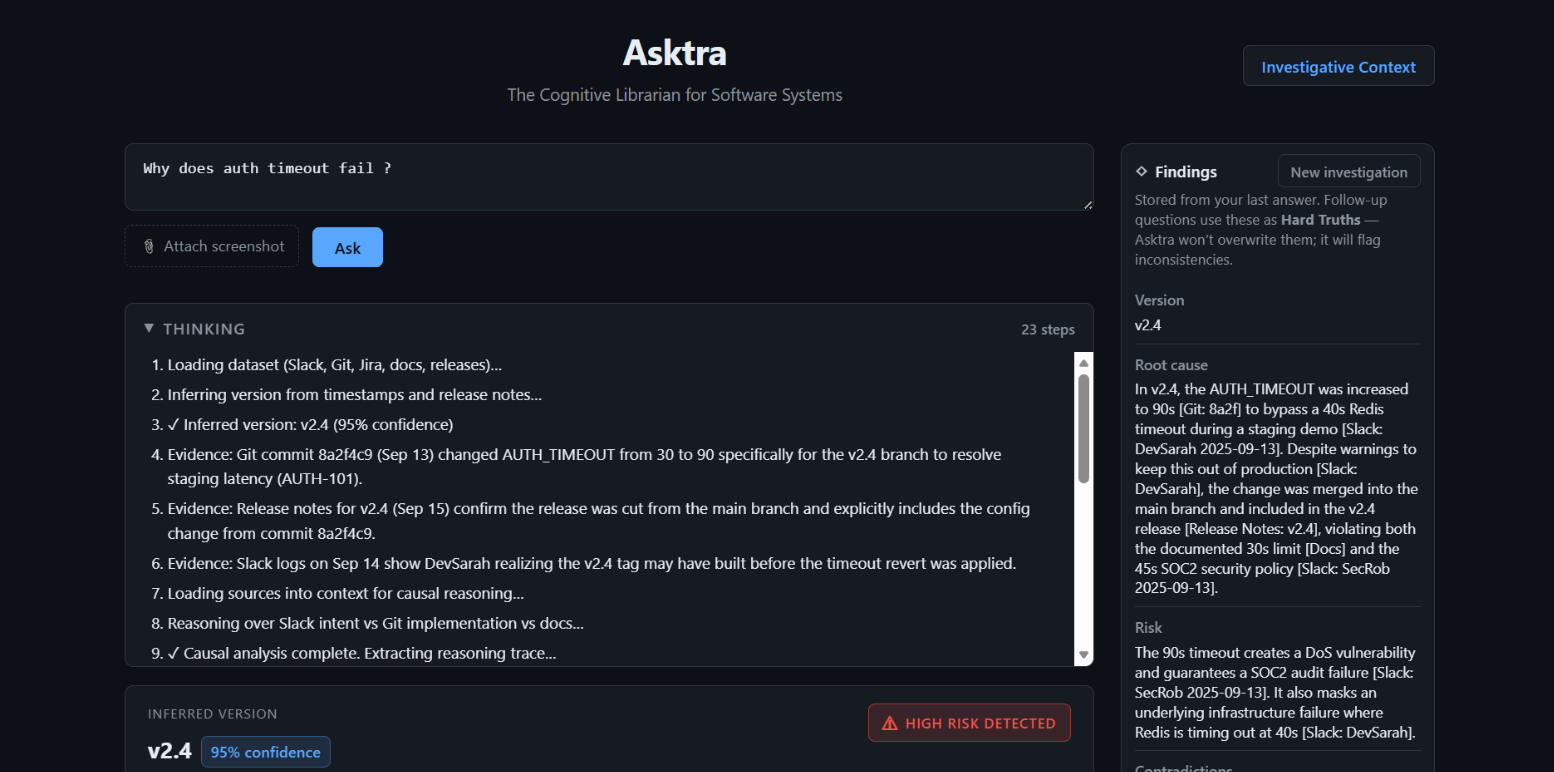Click the 95% confidence badge
Screen dimensions: 1554x772
click(x=265, y=752)
